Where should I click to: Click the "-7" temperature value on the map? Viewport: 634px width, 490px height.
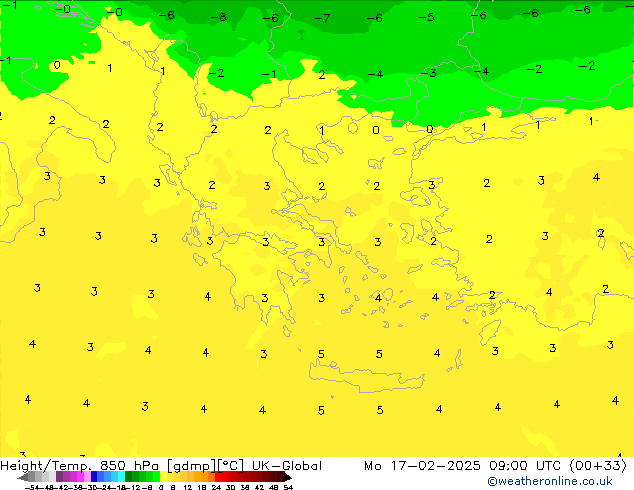[322, 19]
